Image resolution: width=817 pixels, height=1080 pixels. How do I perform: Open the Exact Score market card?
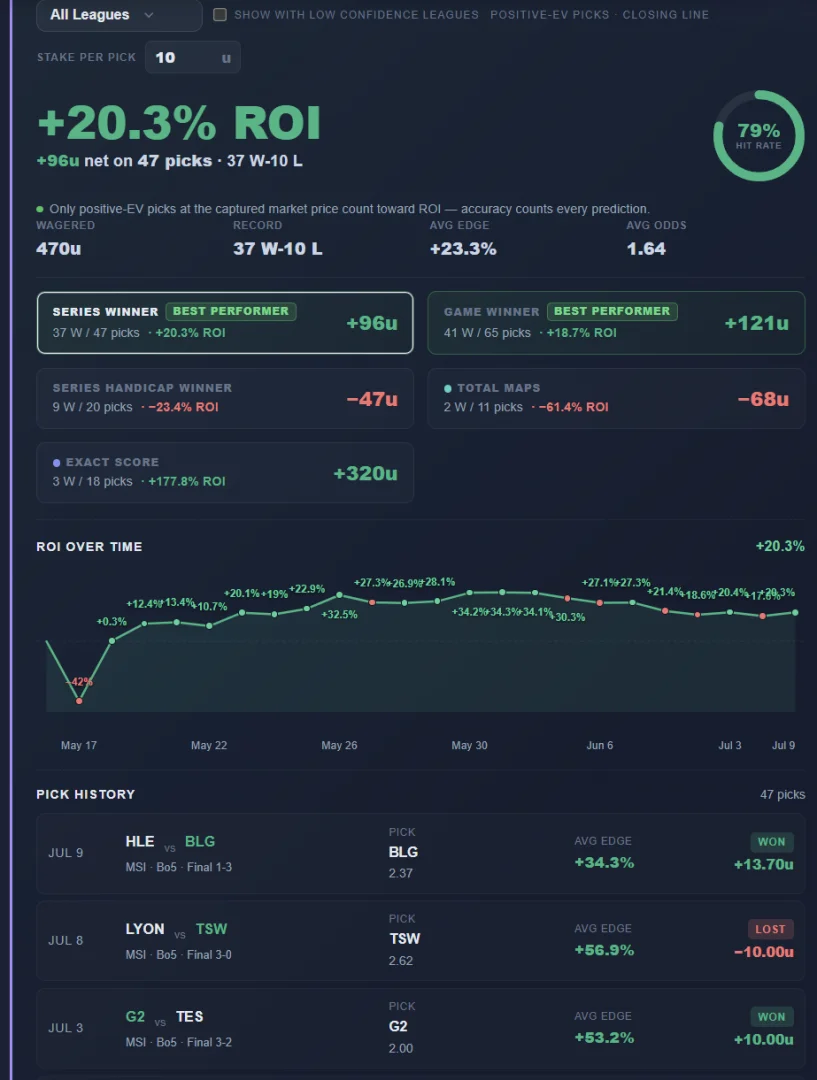click(x=225, y=472)
